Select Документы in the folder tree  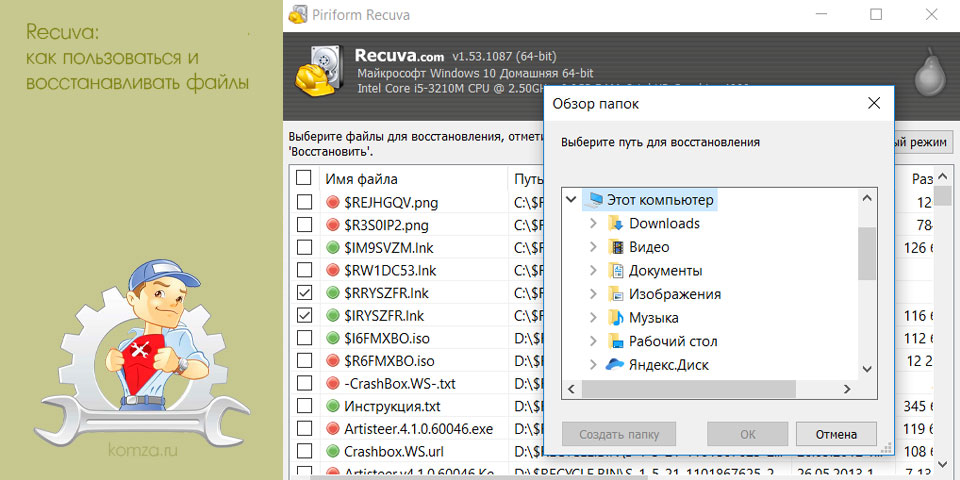(666, 271)
